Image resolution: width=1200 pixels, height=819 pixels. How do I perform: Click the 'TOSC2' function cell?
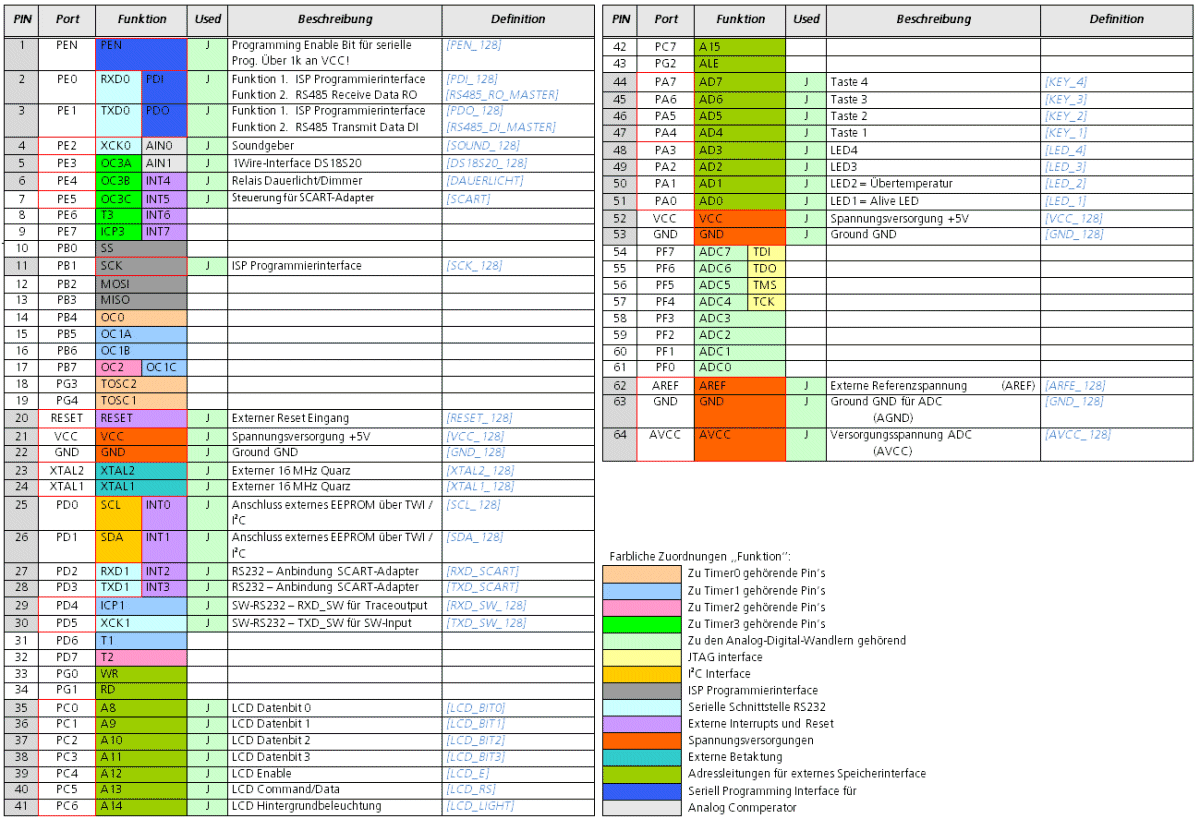click(141, 384)
